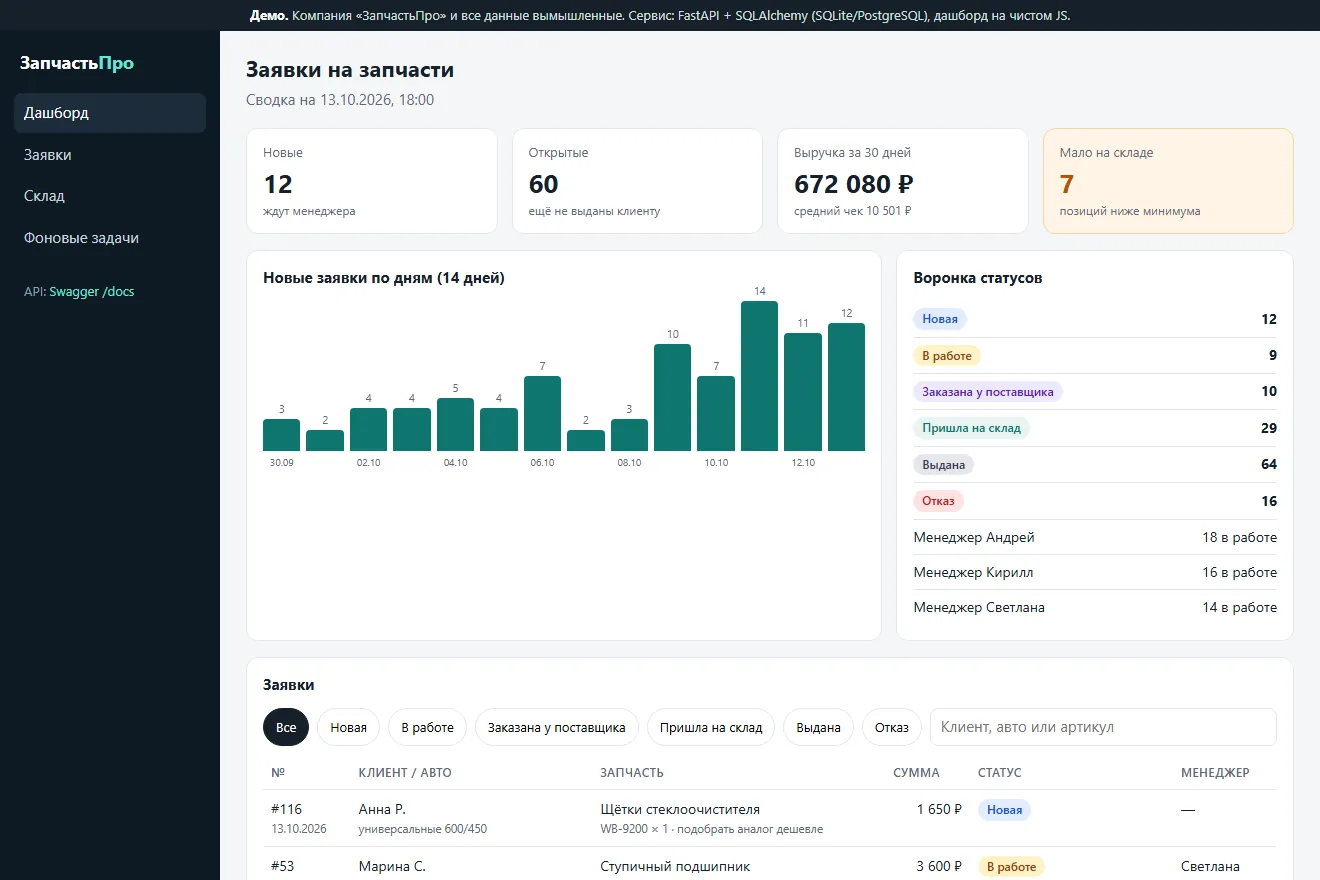
Task: Click the СТАТУС column header
Action: (1000, 772)
